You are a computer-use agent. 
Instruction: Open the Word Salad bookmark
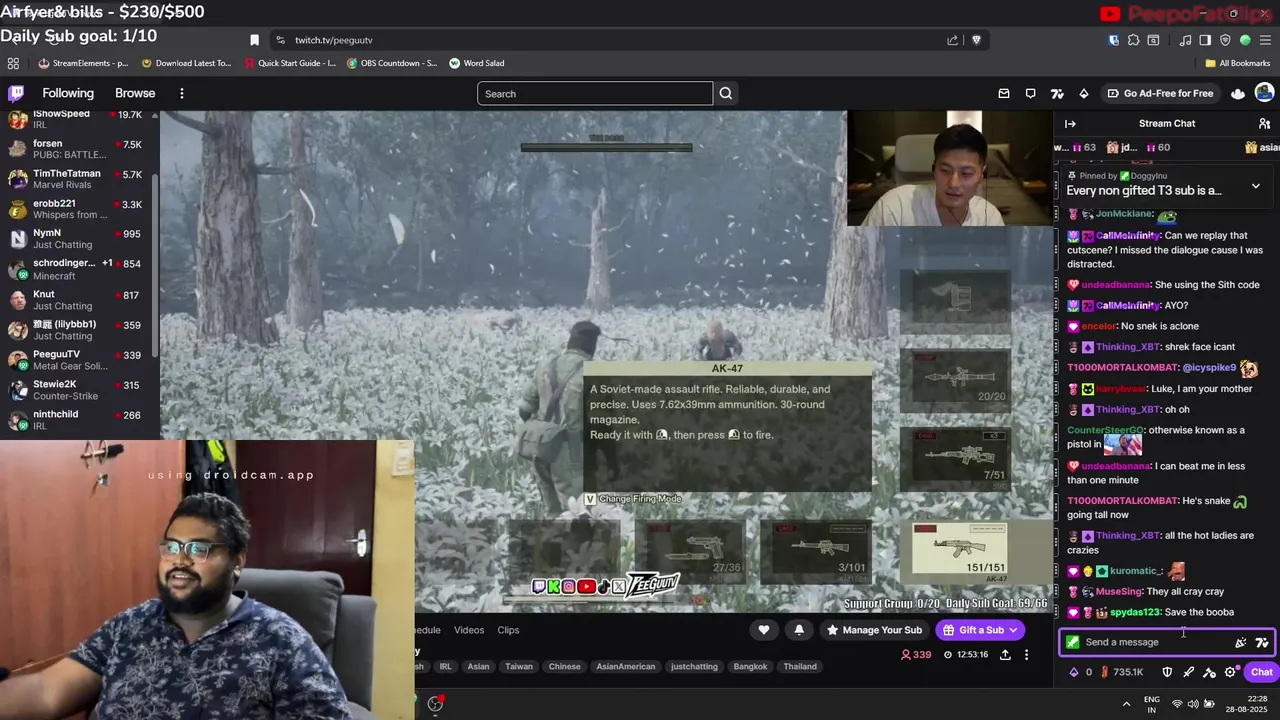(x=476, y=63)
